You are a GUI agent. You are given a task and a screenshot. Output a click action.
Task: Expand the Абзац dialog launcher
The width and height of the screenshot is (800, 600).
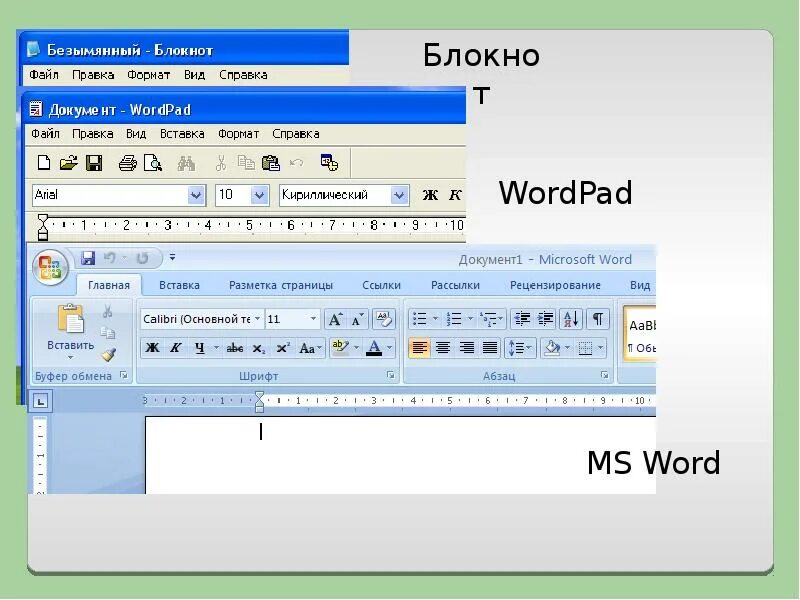pos(605,376)
